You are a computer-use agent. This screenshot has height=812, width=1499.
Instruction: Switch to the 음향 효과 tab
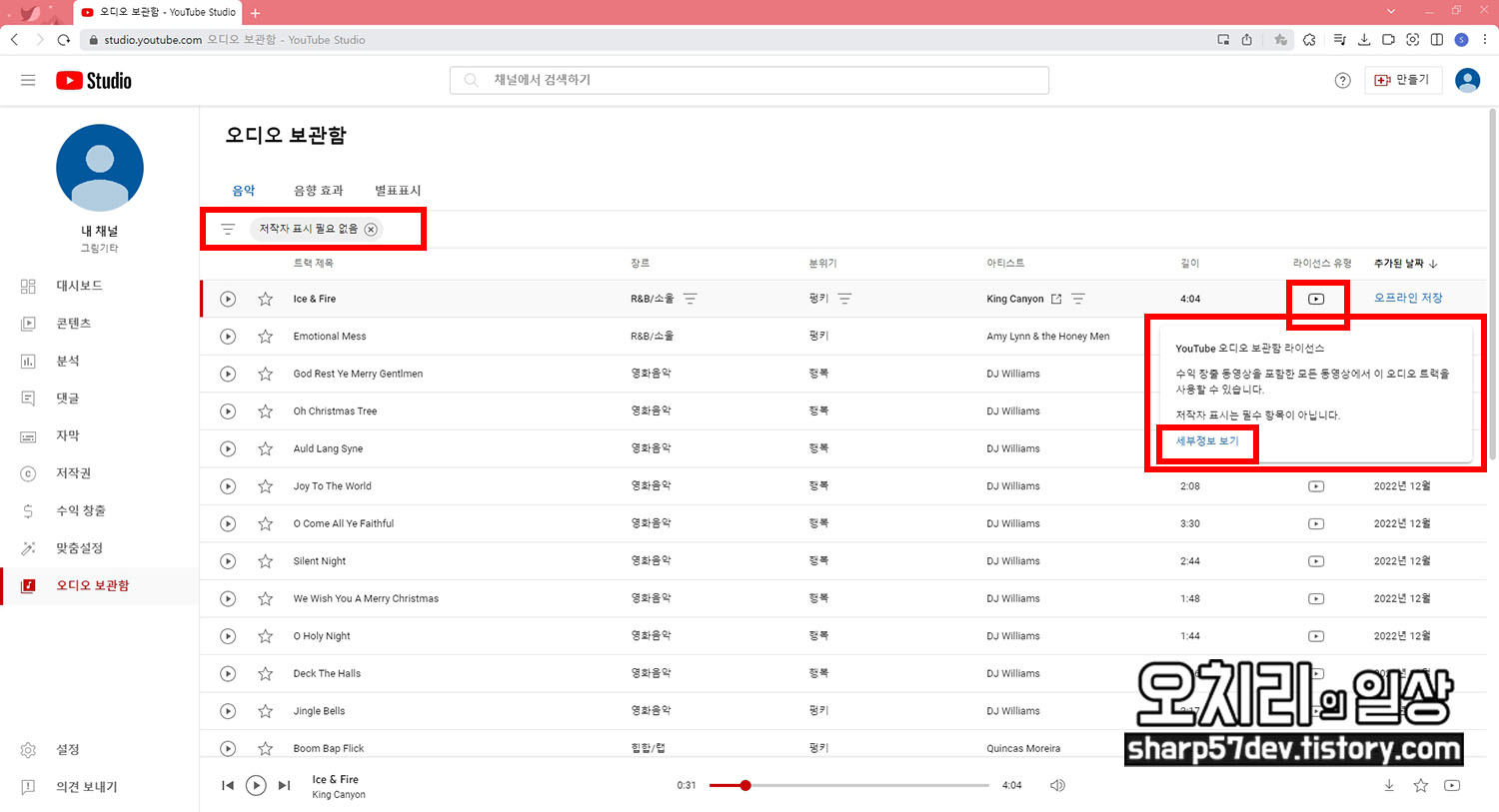318,190
